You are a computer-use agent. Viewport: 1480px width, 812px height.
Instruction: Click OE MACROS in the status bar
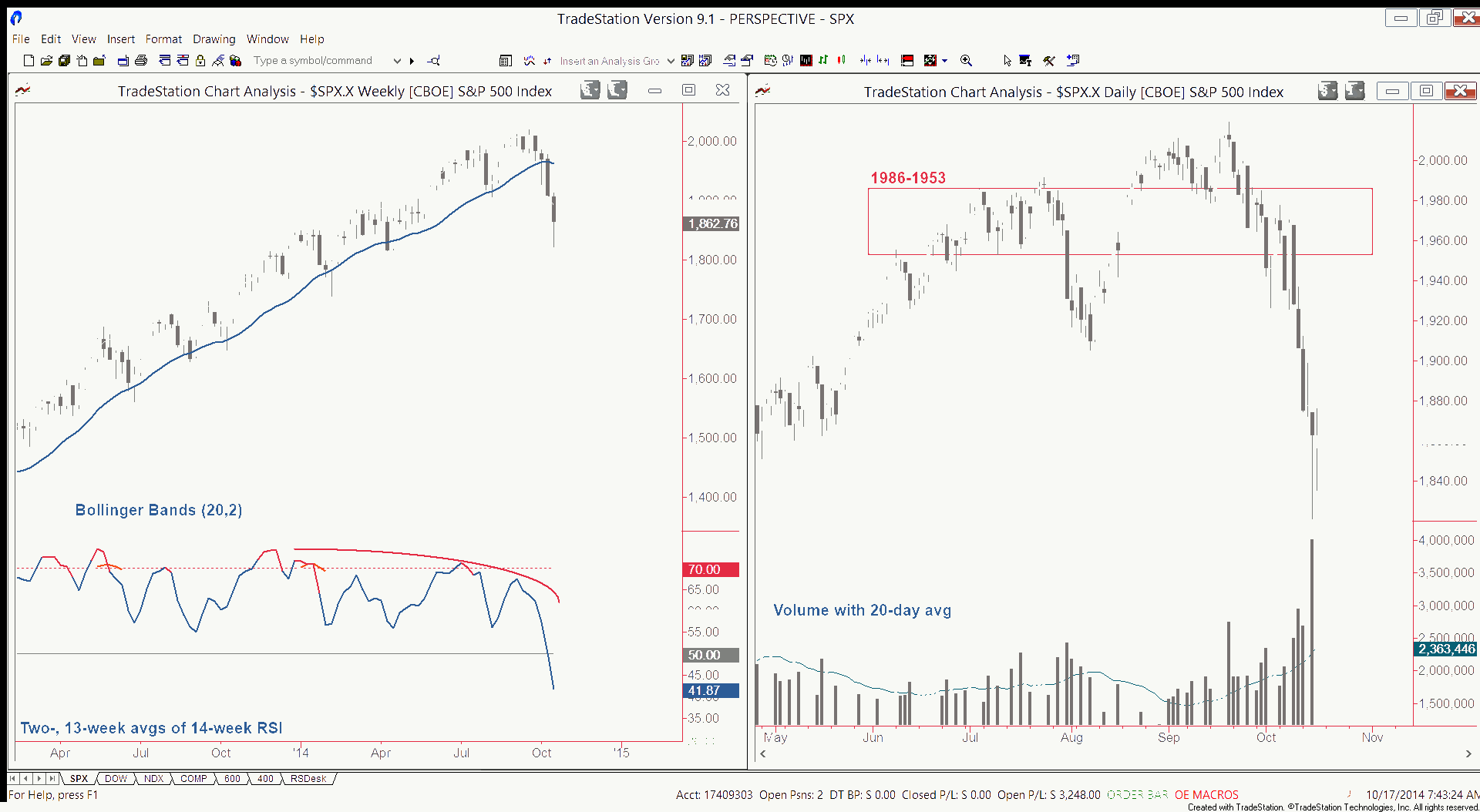[x=1206, y=794]
